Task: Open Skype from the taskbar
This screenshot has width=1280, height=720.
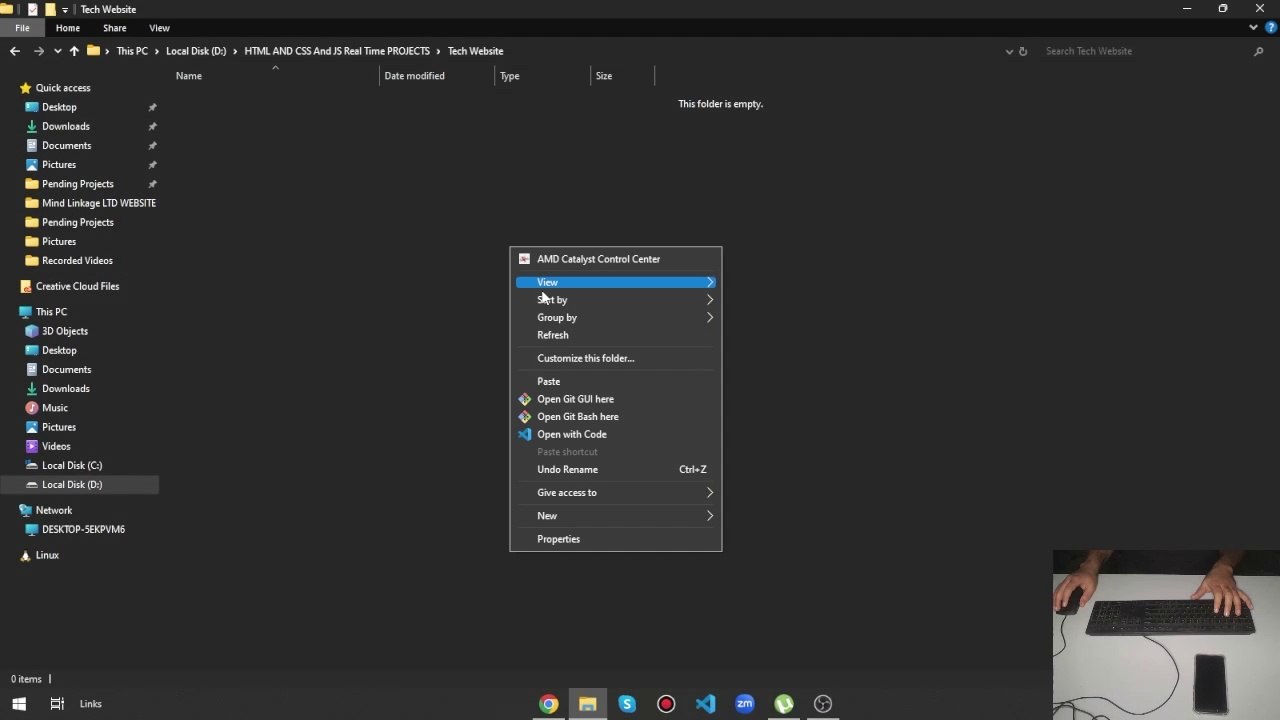Action: pyautogui.click(x=627, y=704)
